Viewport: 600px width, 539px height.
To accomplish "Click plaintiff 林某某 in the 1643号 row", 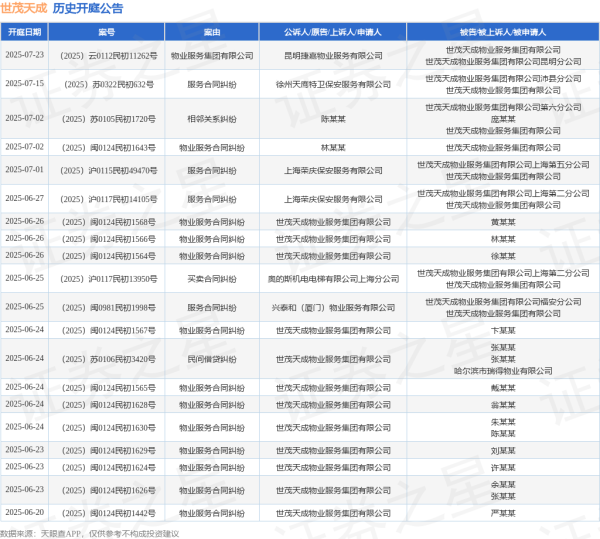I will [x=333, y=148].
